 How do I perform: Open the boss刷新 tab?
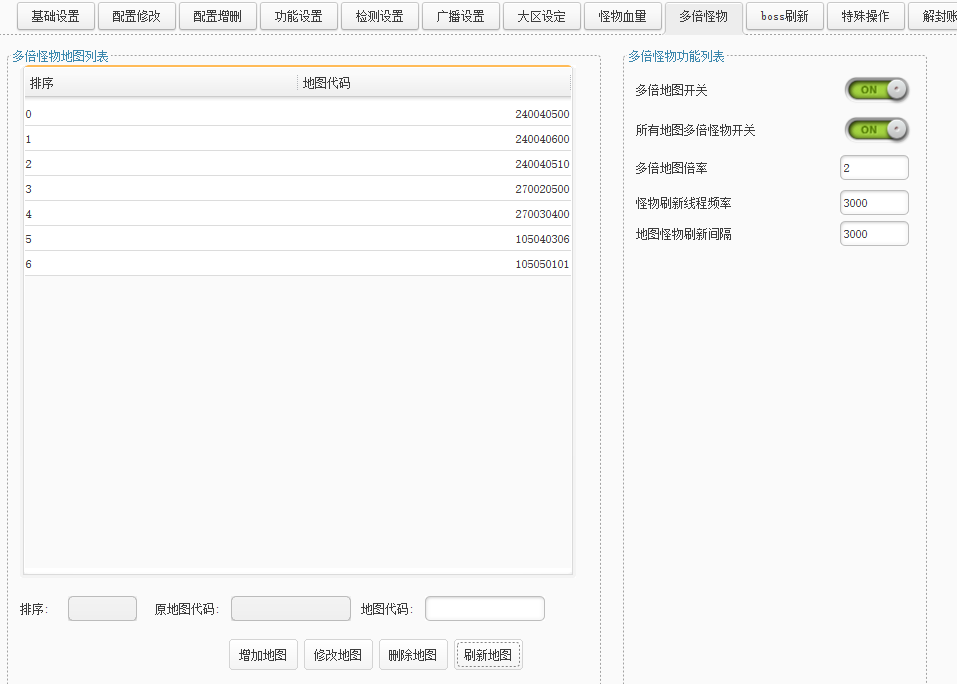(784, 16)
